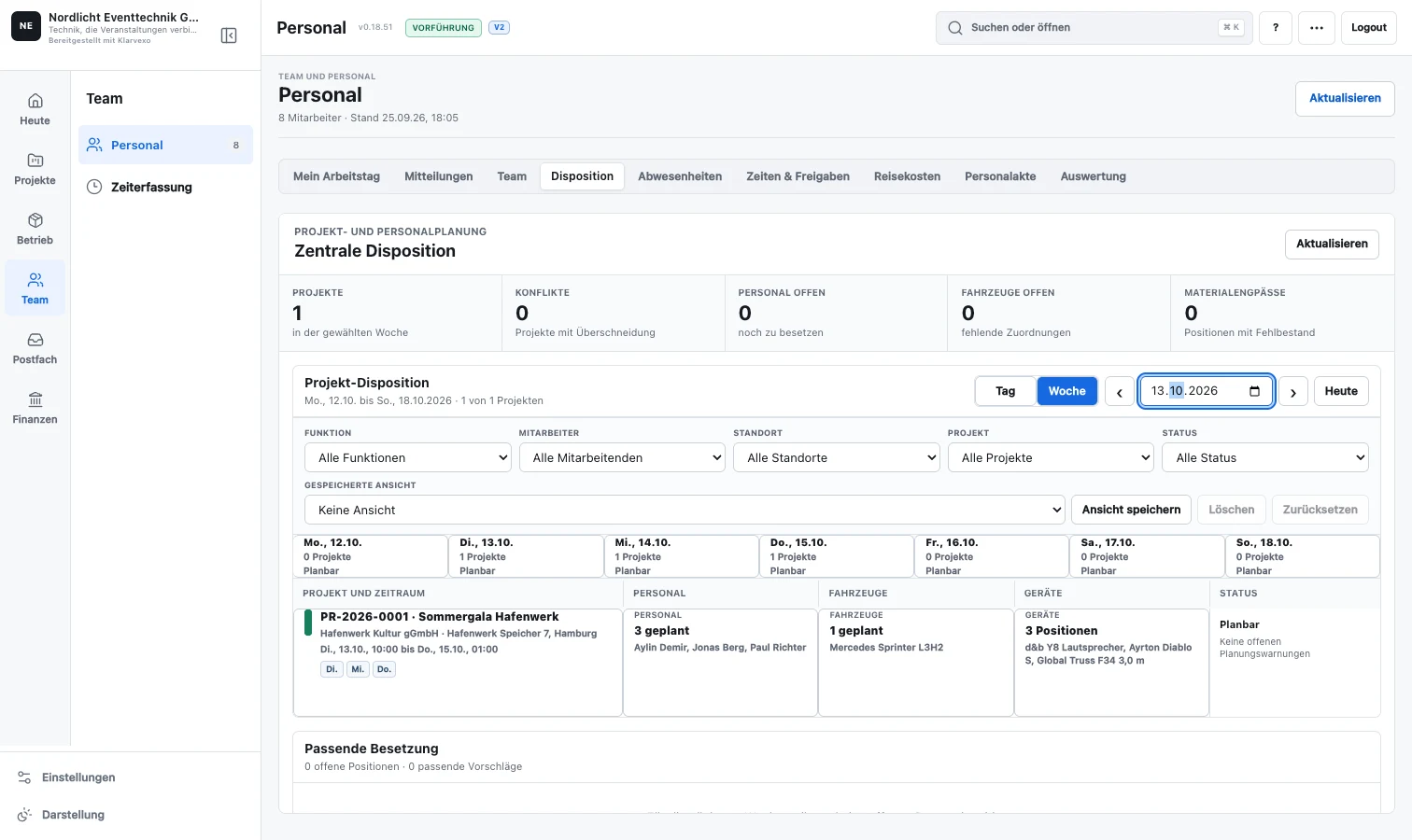Click the search magnifier icon
Viewport: 1412px width, 840px height.
pos(955,28)
